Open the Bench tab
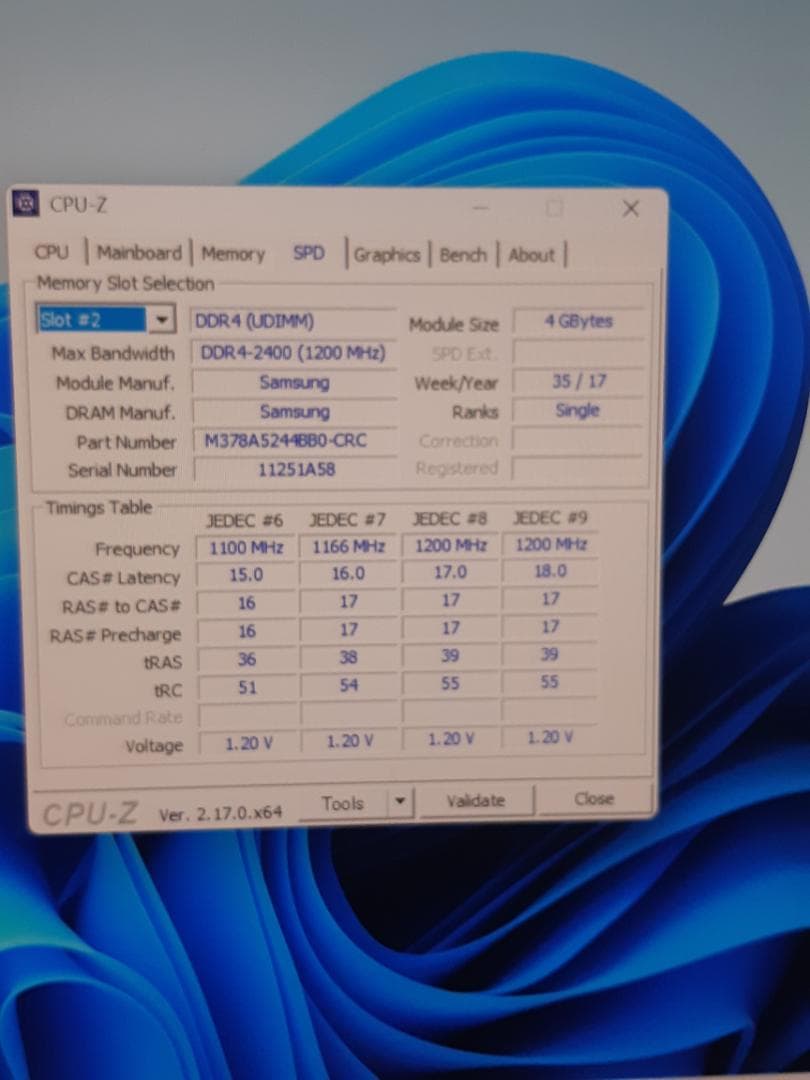Screen dimensions: 810x1080 462,255
